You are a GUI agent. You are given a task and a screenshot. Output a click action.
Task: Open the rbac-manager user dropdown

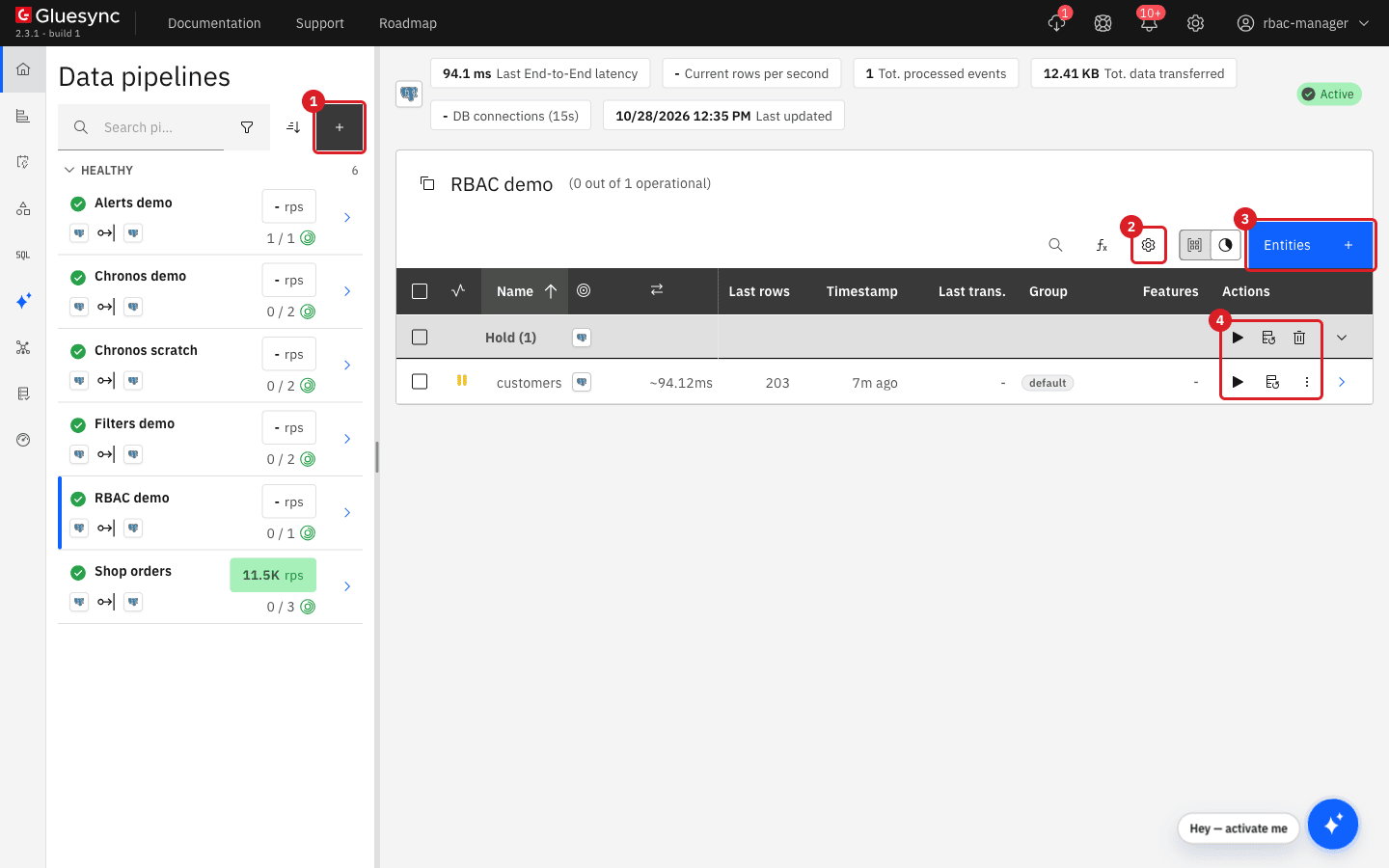click(1303, 23)
